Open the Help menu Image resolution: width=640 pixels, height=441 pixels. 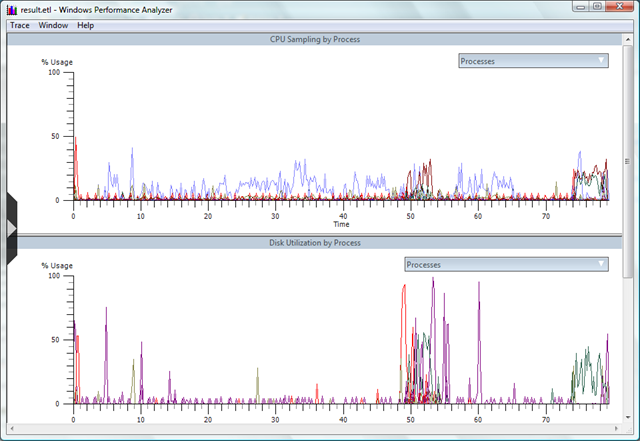85,24
